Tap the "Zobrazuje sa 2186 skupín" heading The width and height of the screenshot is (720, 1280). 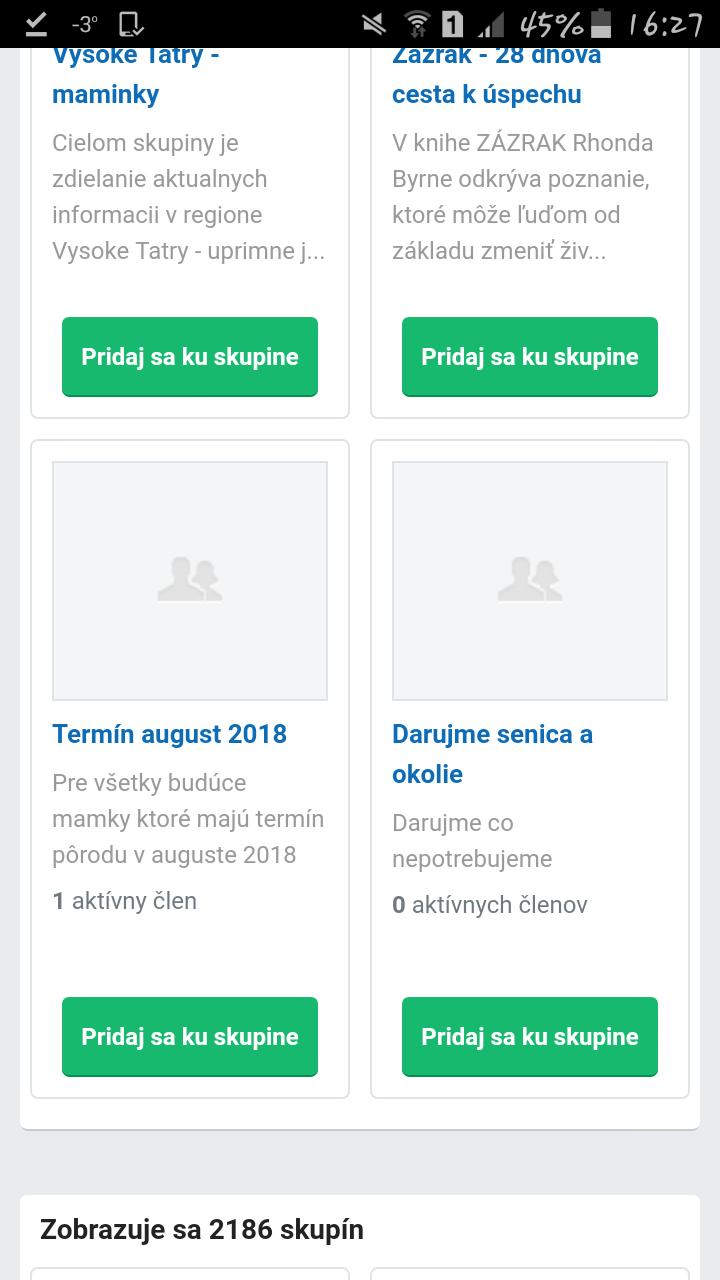tap(202, 1229)
